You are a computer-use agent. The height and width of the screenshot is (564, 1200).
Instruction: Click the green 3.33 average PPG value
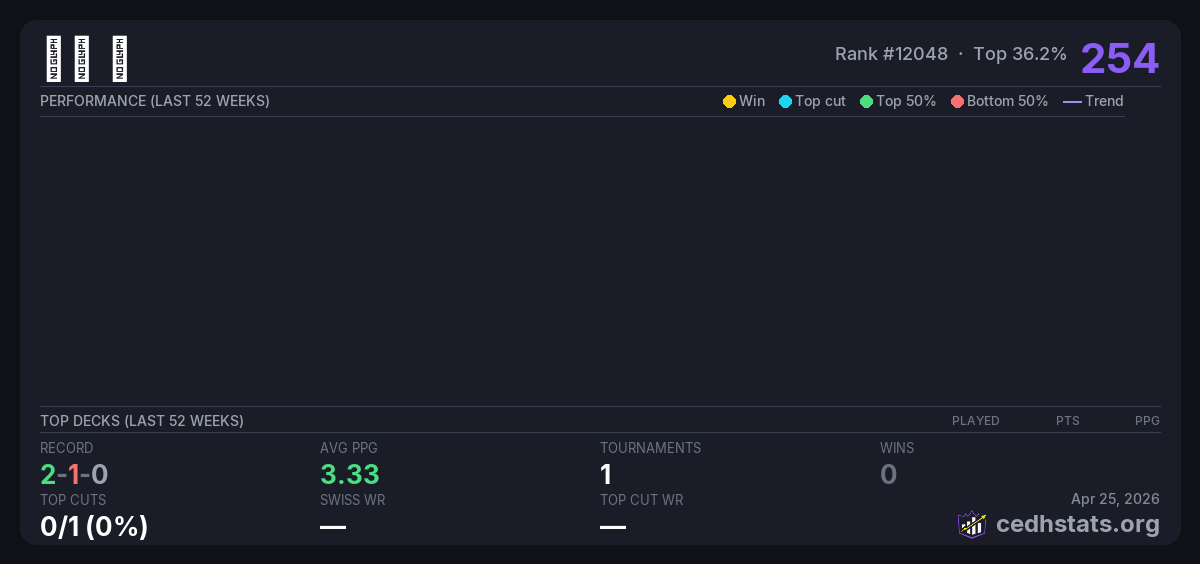click(350, 474)
